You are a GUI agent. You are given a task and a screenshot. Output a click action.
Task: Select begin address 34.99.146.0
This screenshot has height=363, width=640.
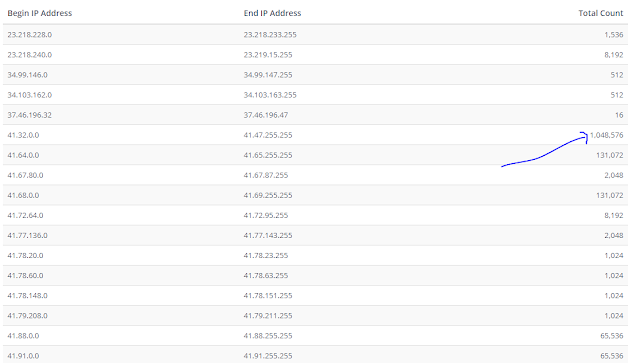coord(27,75)
